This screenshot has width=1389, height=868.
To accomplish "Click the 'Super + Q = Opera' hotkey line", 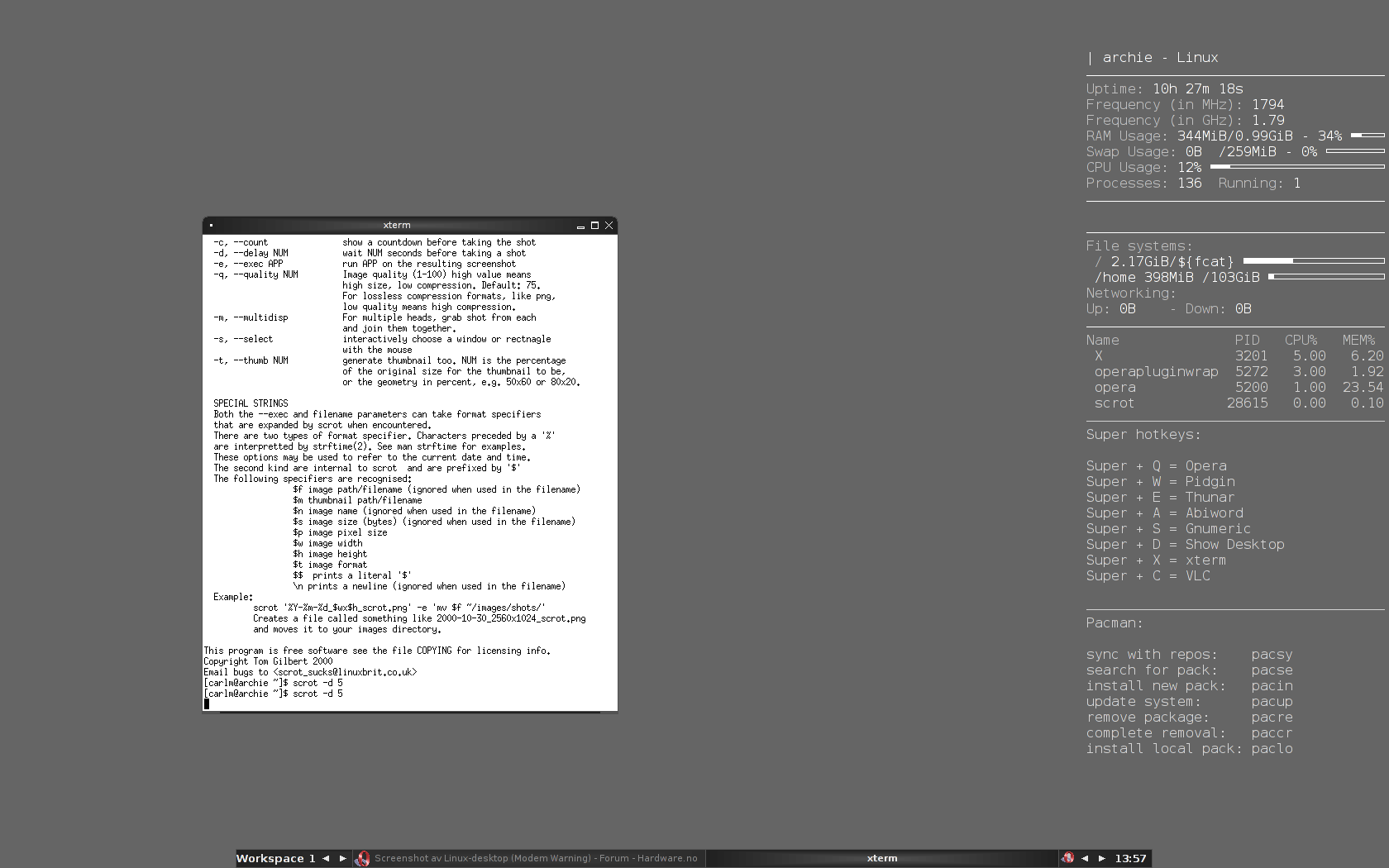I will coord(1156,466).
